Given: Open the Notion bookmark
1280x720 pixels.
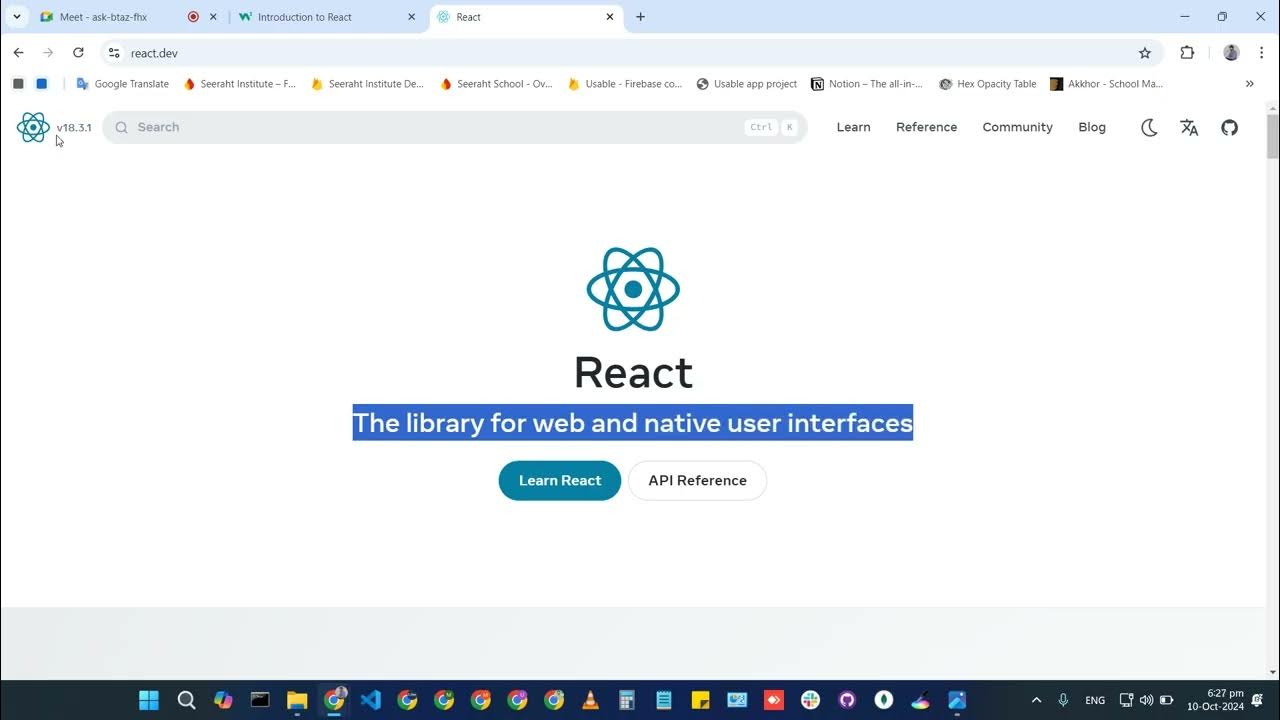Looking at the screenshot, I should point(867,84).
